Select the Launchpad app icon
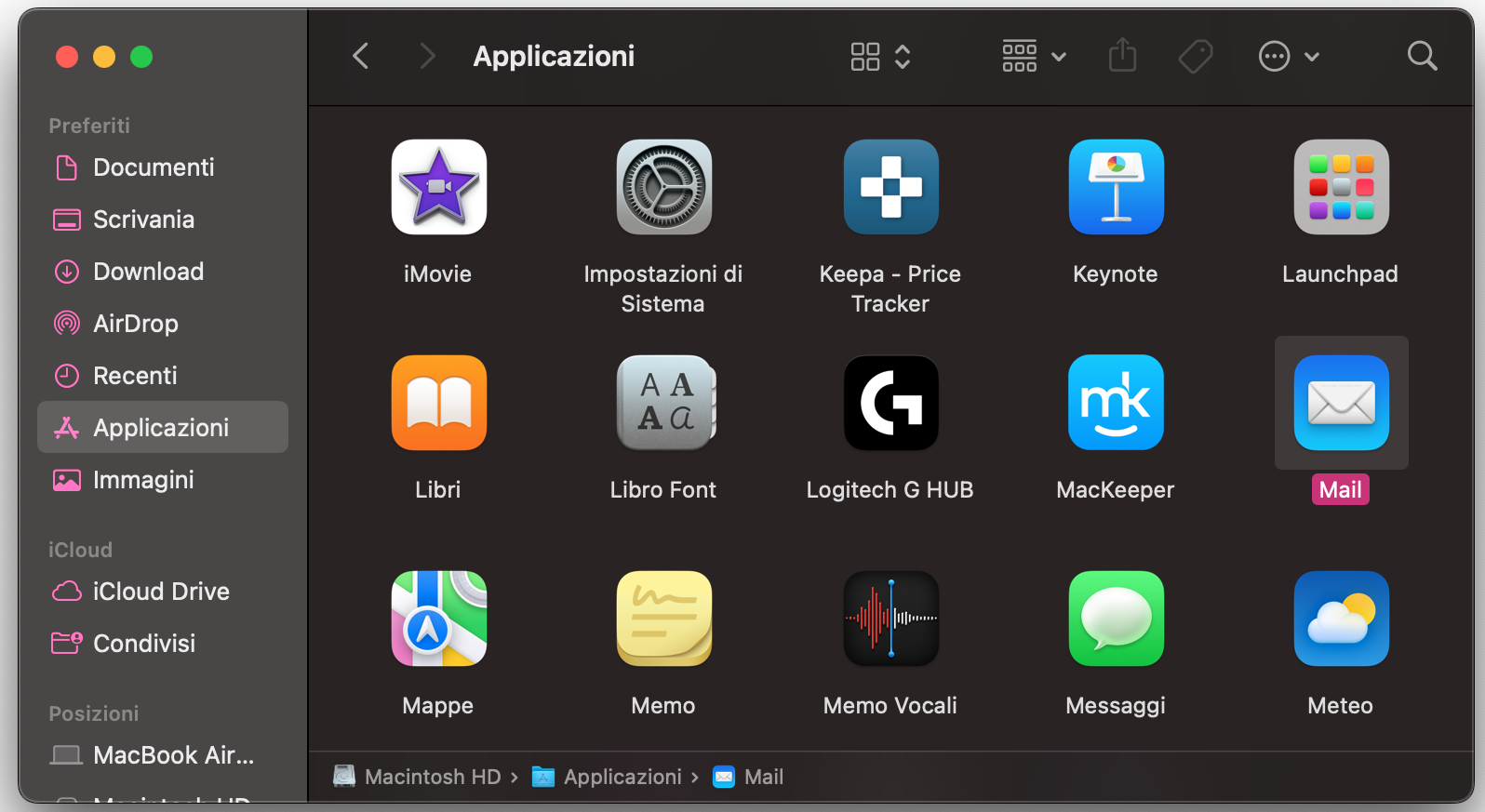 point(1341,187)
